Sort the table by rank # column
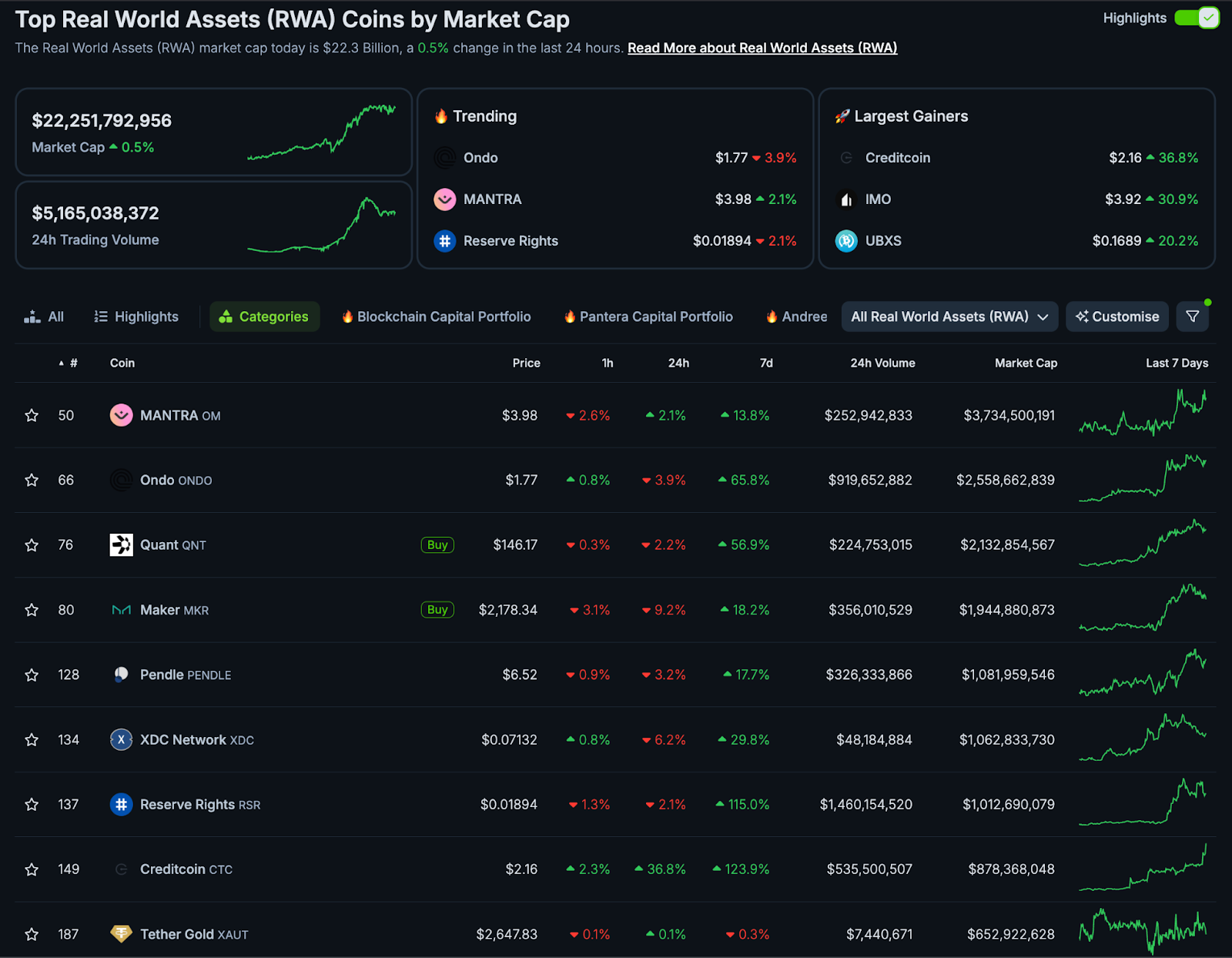This screenshot has height=958, width=1232. coord(69,363)
